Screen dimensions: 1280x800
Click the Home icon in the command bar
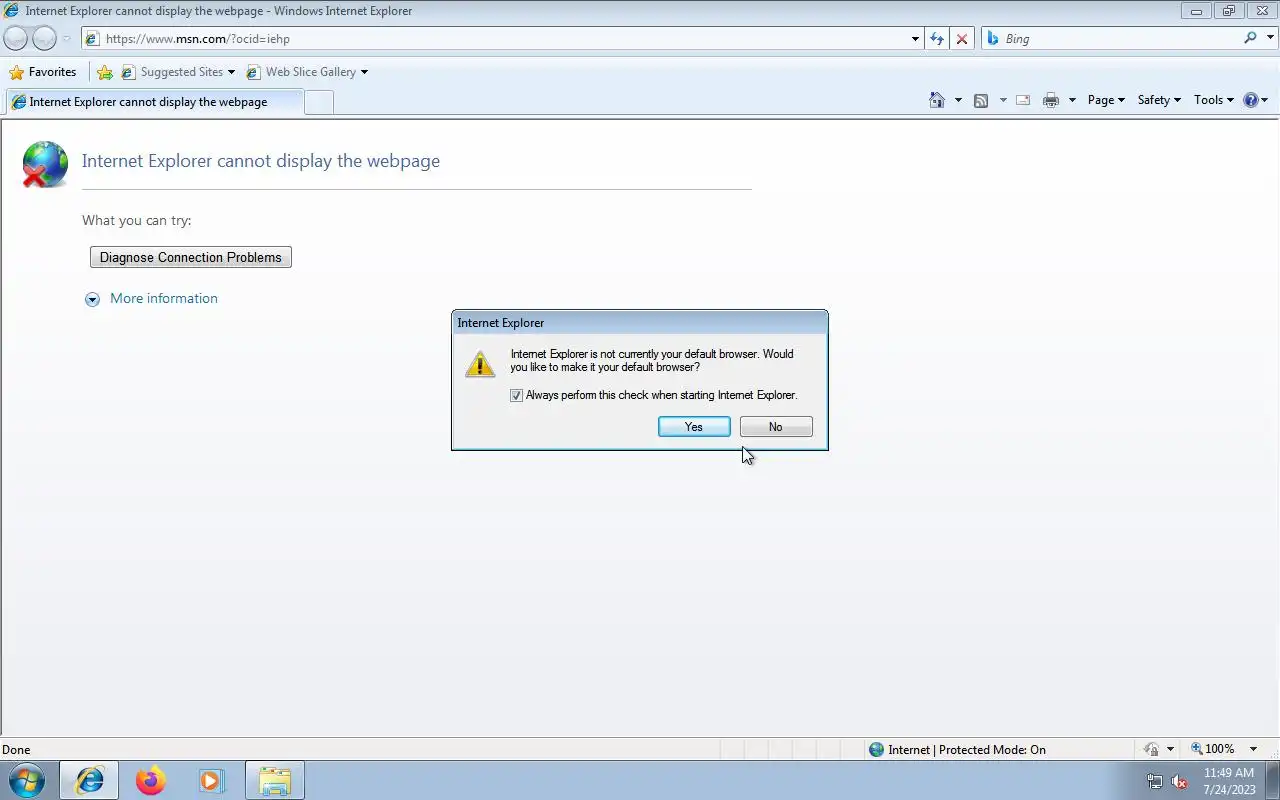pos(937,100)
